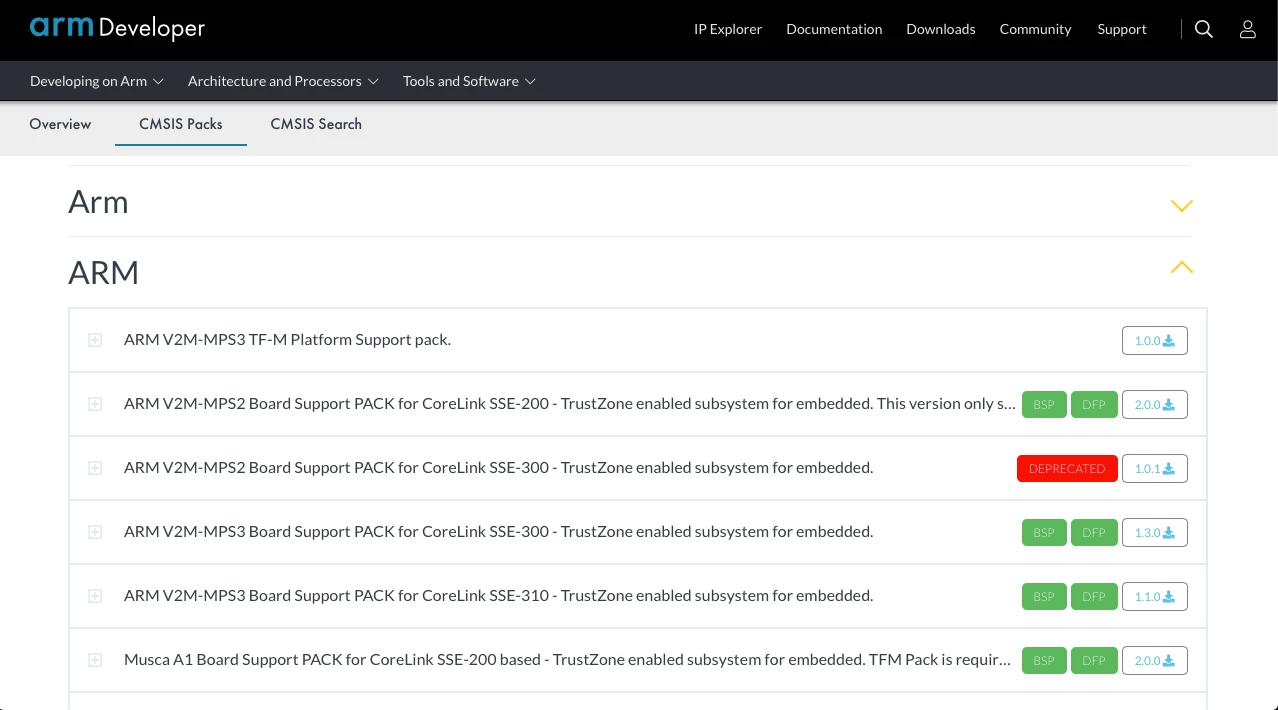Screen dimensions: 1278x710
Task: Expand the V2M-MPS3 SSE-310 pack row plus icon
Action: coord(95,596)
